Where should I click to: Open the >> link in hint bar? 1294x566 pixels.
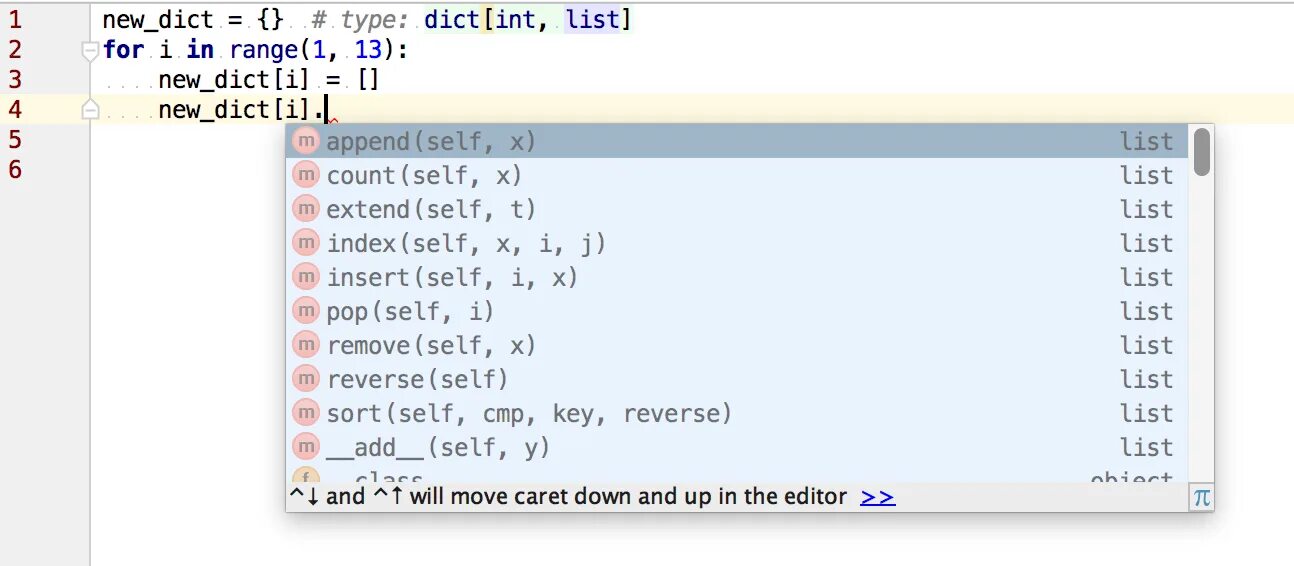point(877,497)
